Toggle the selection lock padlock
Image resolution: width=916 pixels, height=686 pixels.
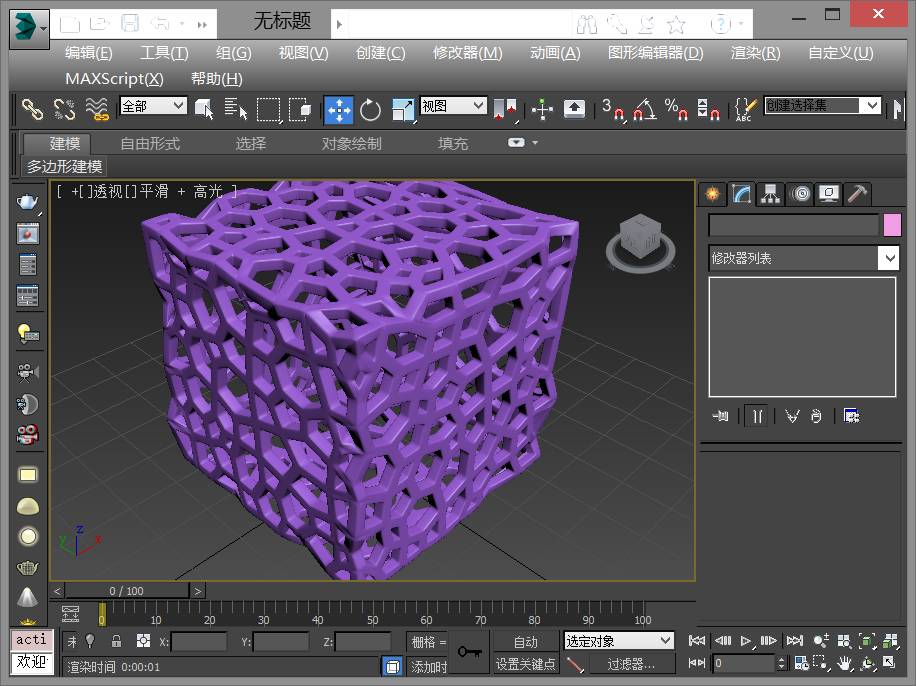pyautogui.click(x=116, y=641)
